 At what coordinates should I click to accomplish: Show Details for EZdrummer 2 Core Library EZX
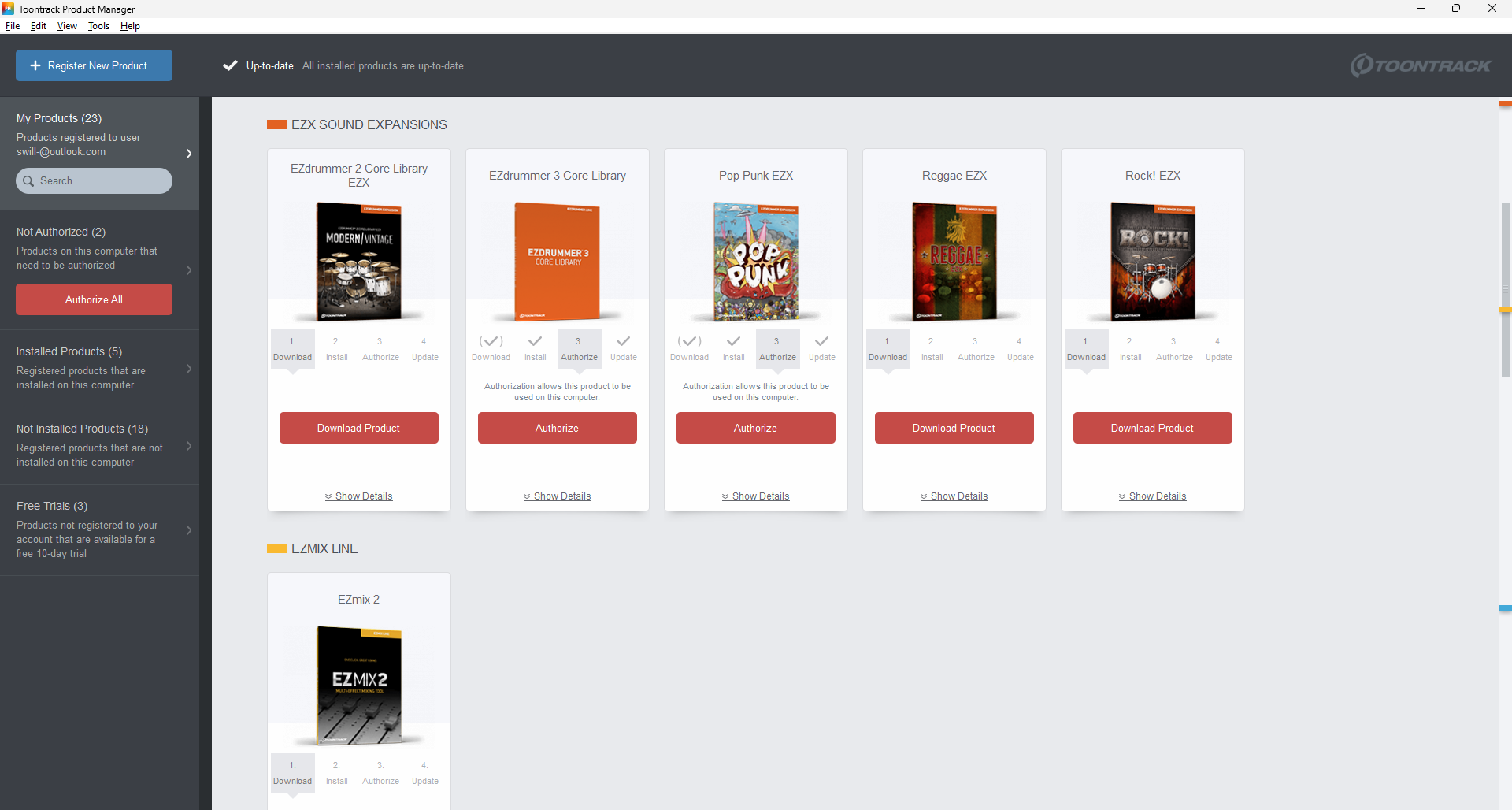(358, 496)
